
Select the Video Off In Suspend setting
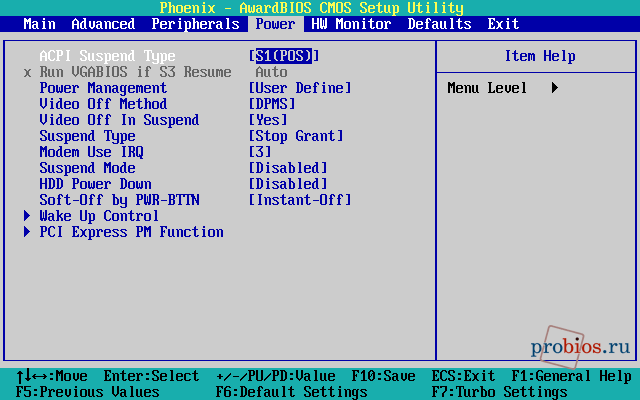click(x=119, y=120)
